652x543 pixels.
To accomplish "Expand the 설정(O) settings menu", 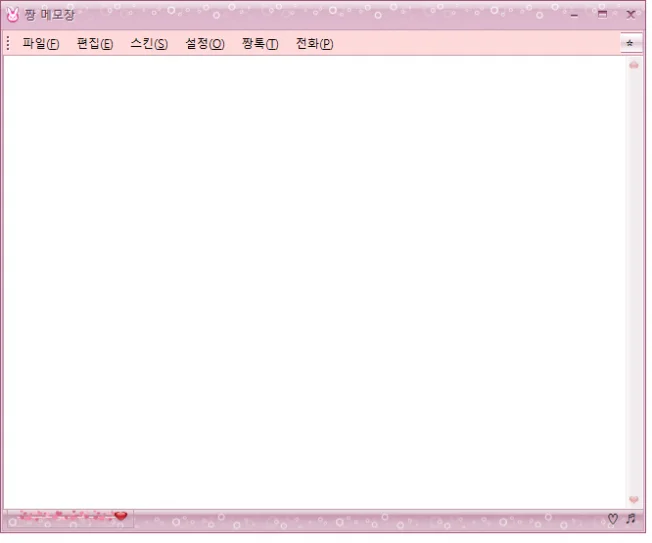I will 204,44.
